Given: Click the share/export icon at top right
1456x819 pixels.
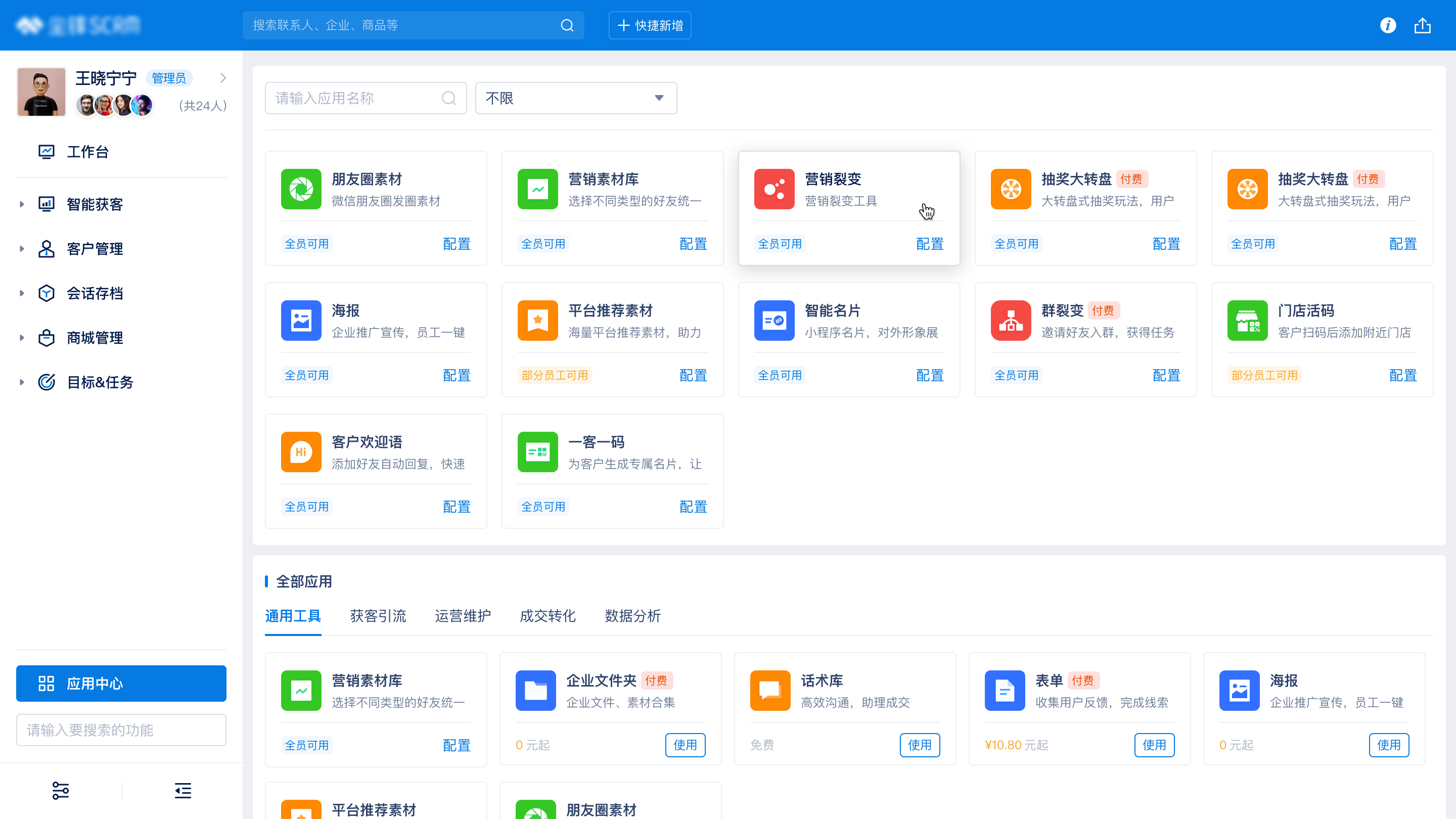Looking at the screenshot, I should [x=1422, y=25].
